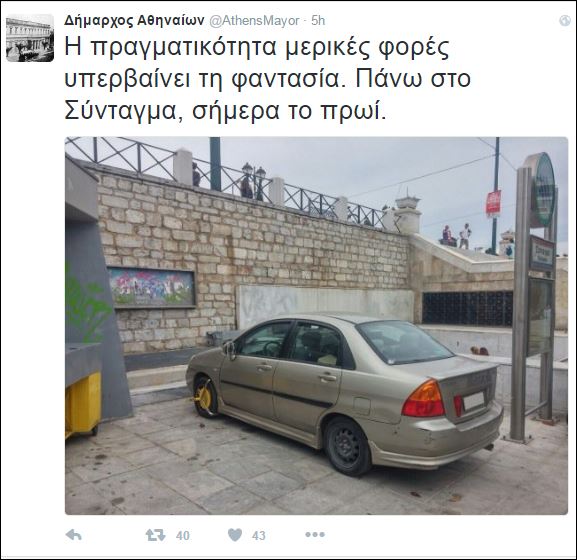This screenshot has height=560, width=577.
Task: Open the Δήμαρχος Αθηναίων display name
Action: click(134, 21)
